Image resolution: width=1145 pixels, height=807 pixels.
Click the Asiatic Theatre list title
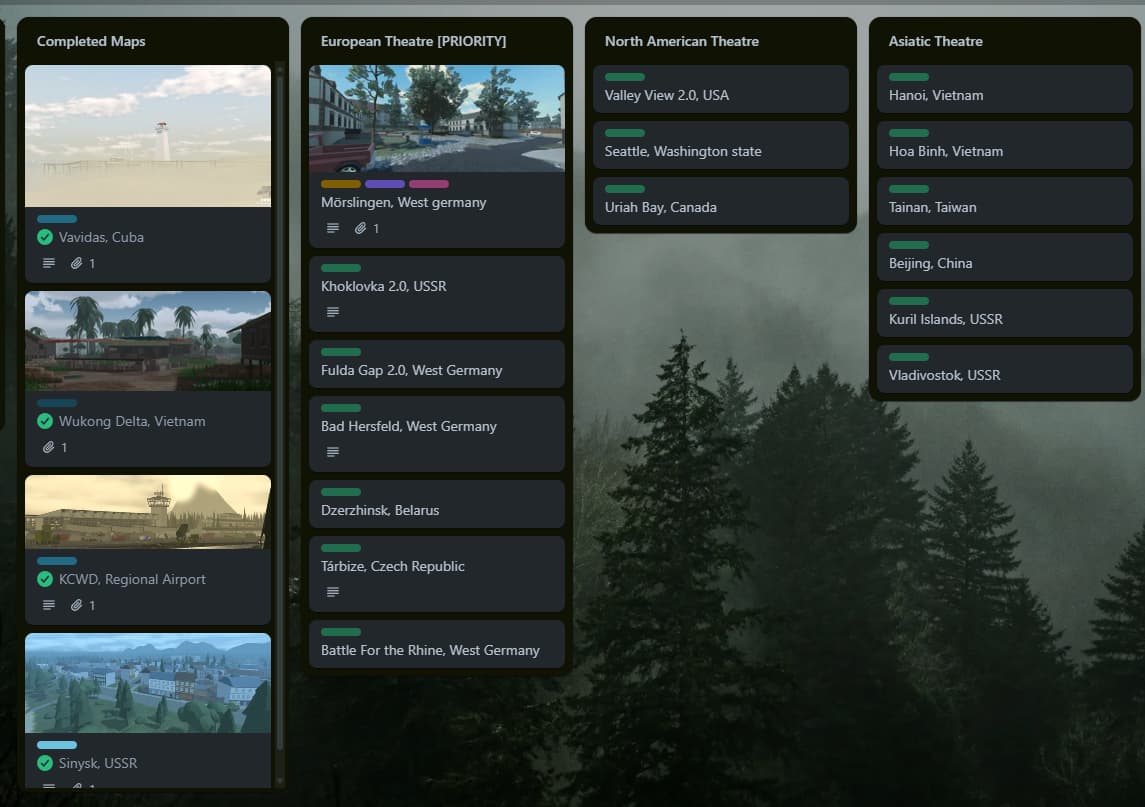(x=935, y=42)
